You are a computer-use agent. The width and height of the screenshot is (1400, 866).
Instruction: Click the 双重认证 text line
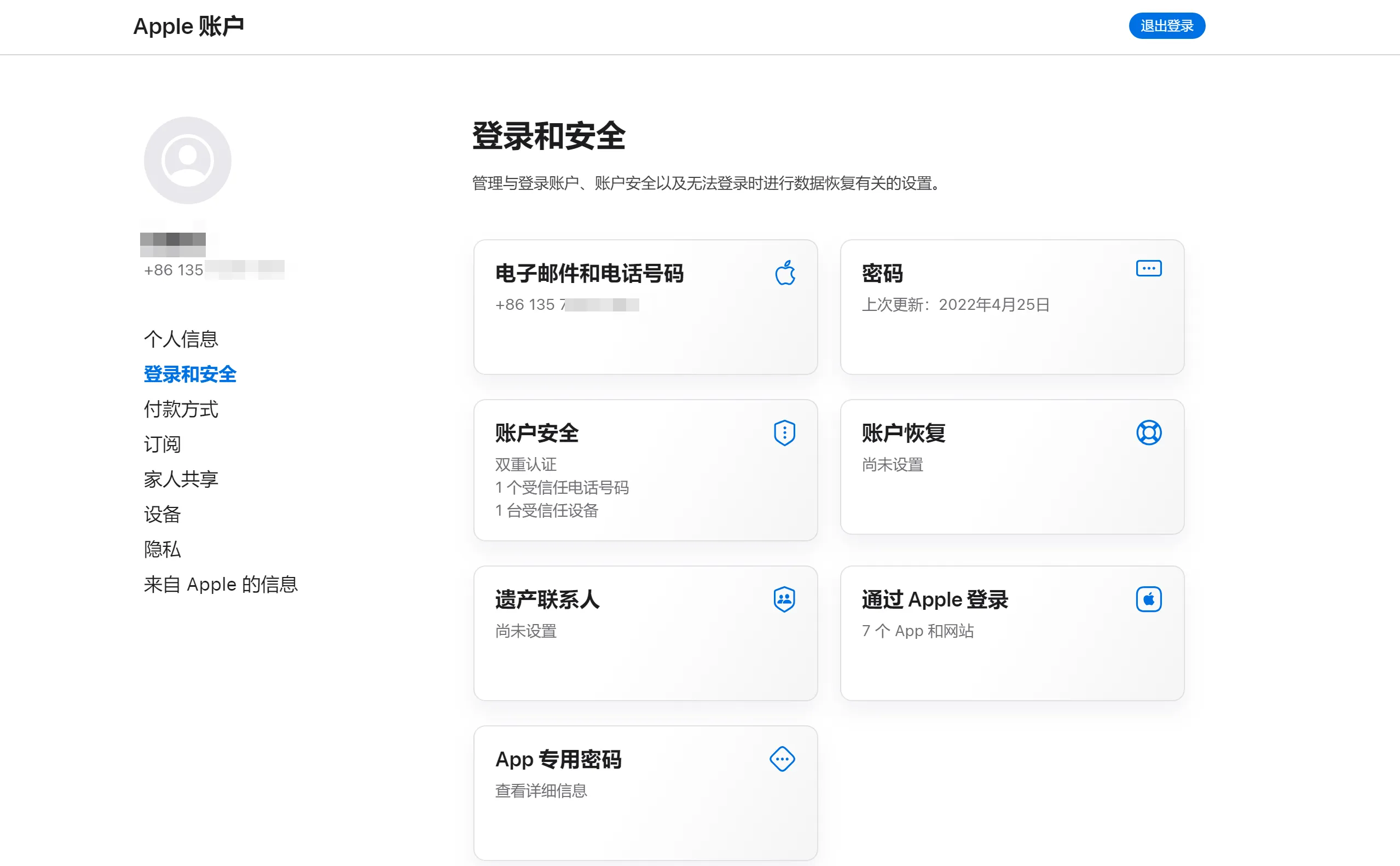[526, 465]
